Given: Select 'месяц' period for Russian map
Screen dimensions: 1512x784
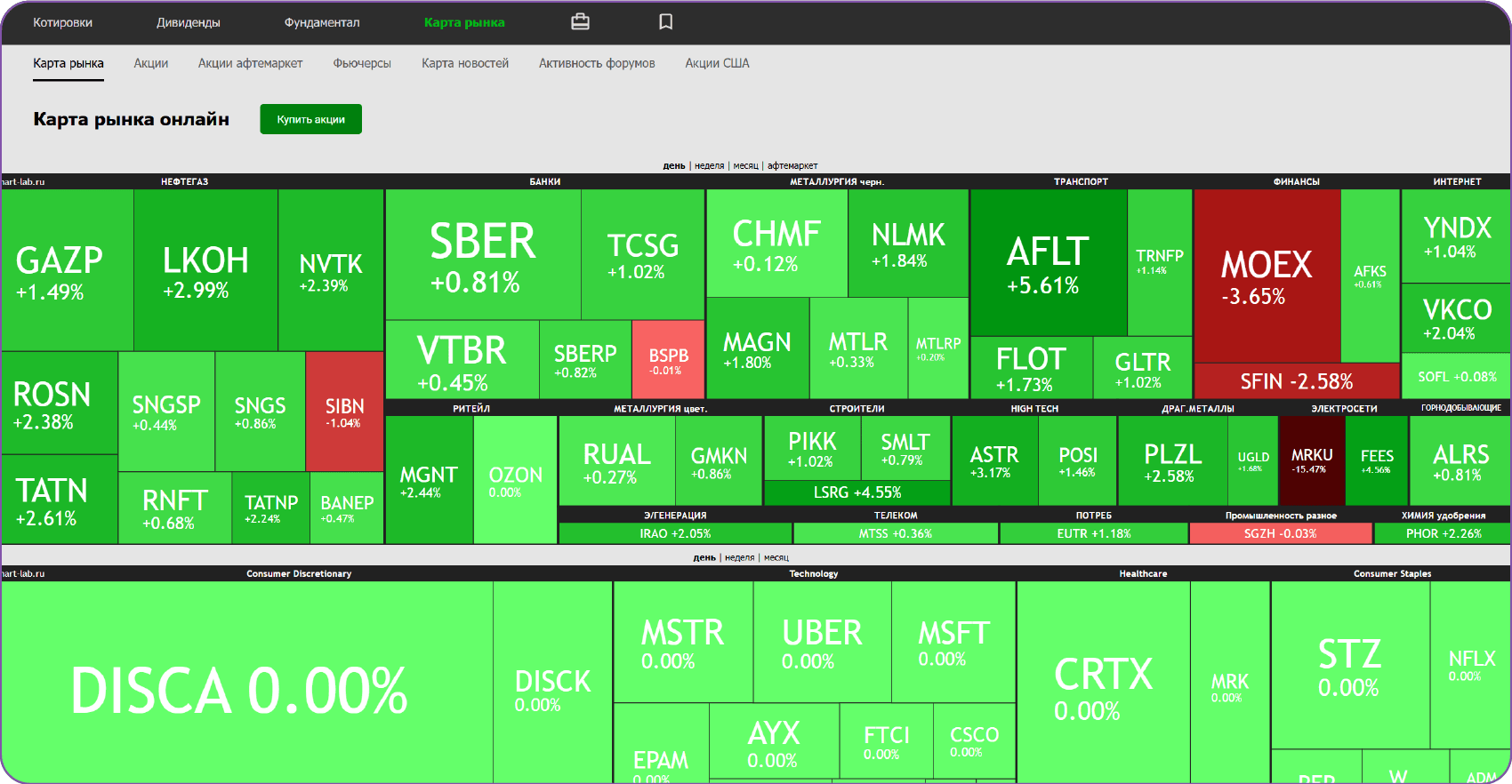Looking at the screenshot, I should pyautogui.click(x=745, y=165).
